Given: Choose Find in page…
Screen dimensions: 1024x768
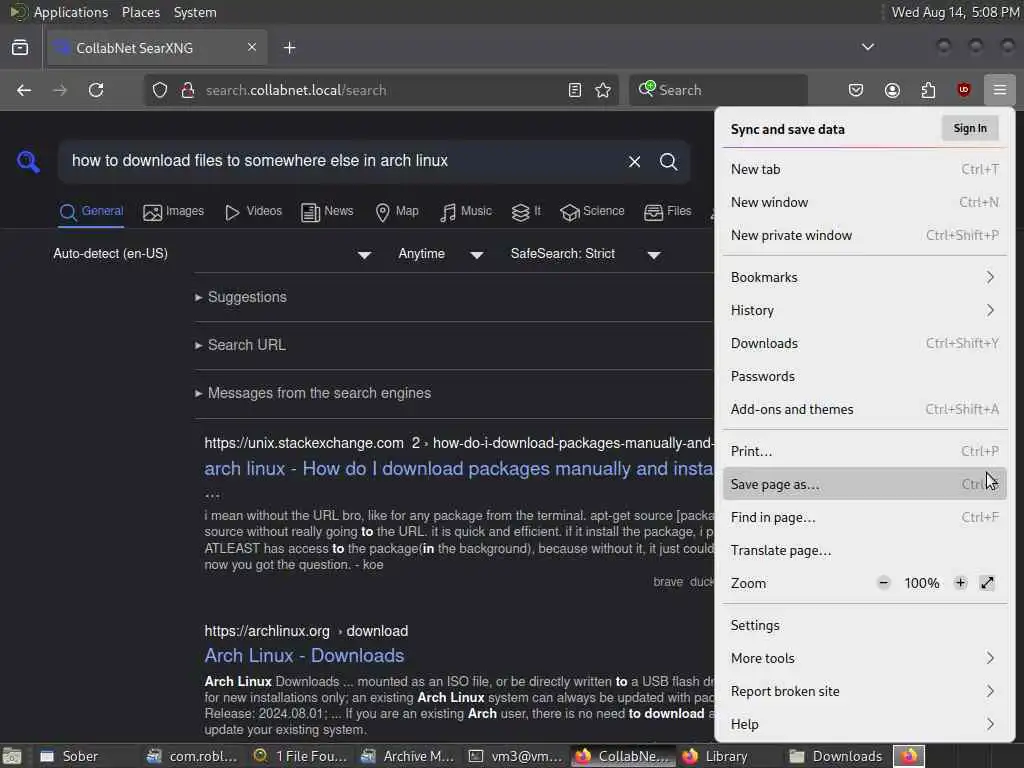Looking at the screenshot, I should click(x=864, y=517).
